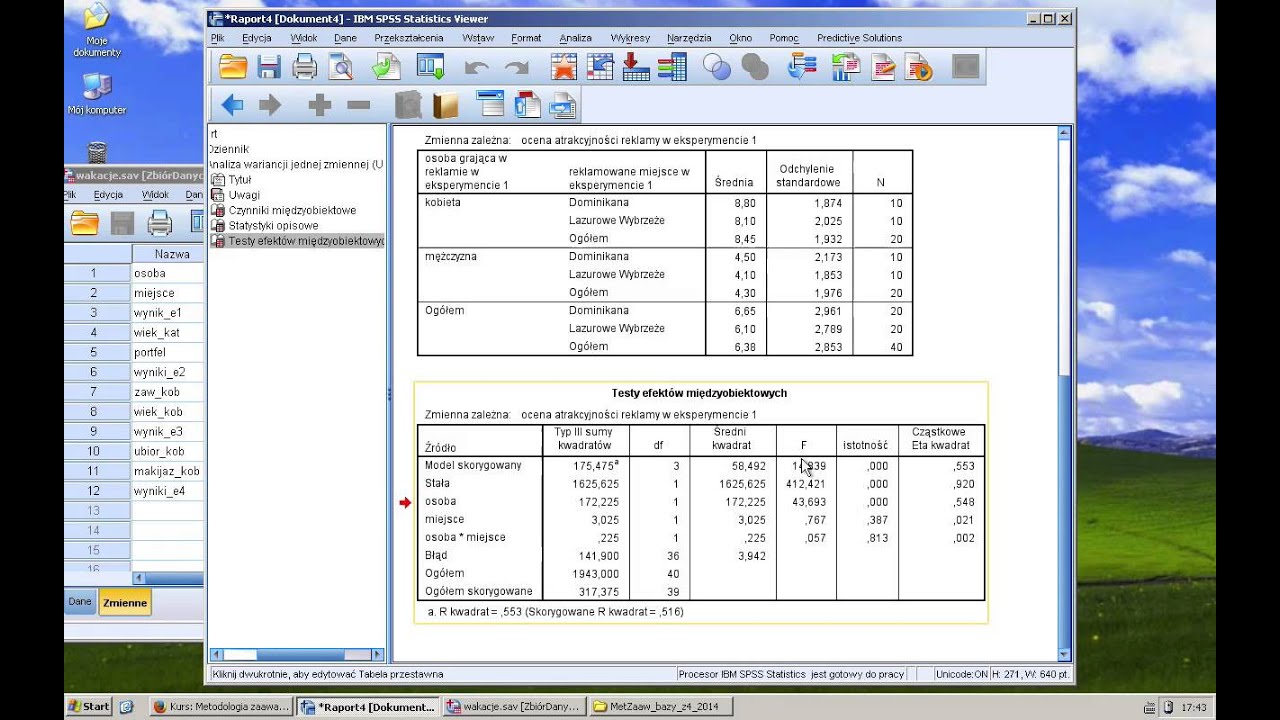Image resolution: width=1280 pixels, height=720 pixels.
Task: Select Testy efektów międzyobiektowych outline item
Action: [x=306, y=241]
